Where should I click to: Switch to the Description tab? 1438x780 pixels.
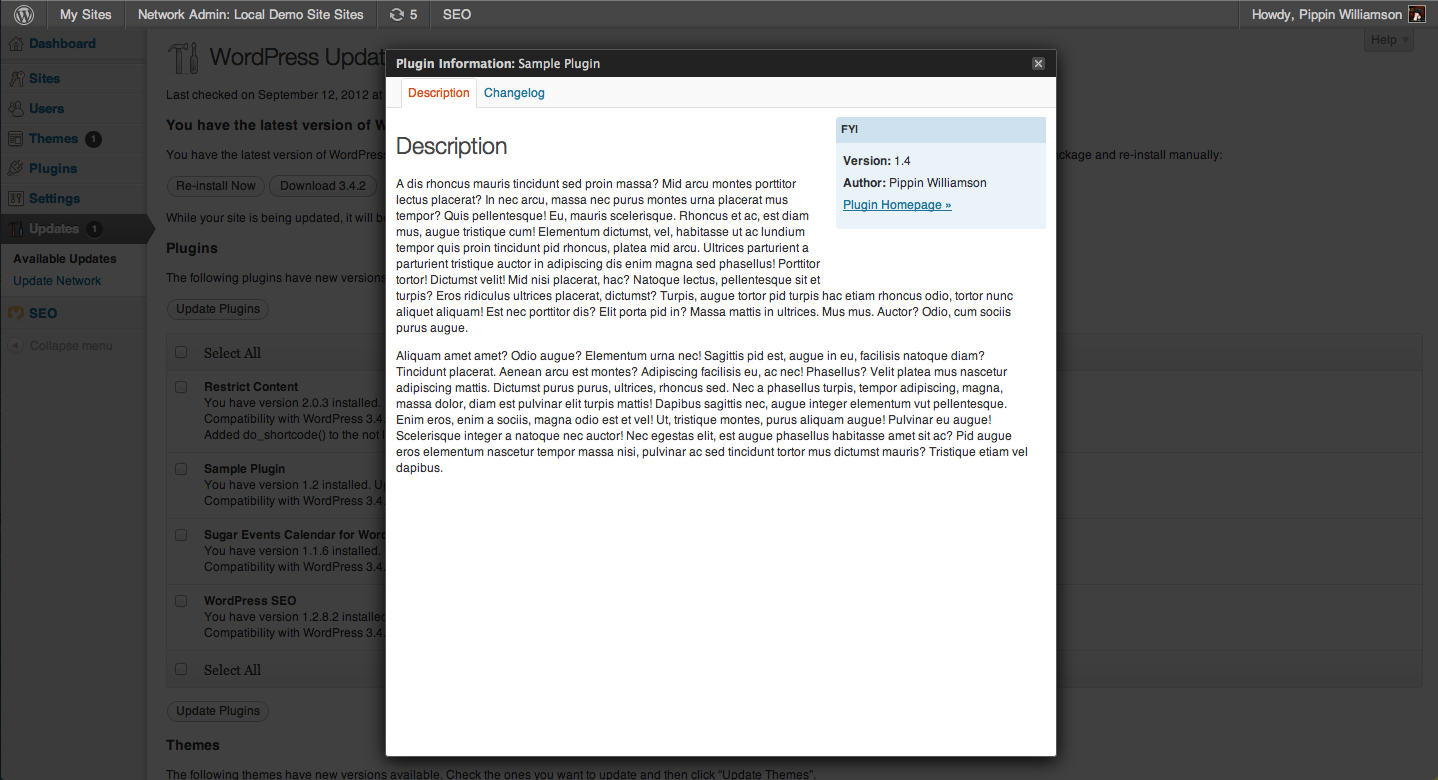click(x=439, y=93)
